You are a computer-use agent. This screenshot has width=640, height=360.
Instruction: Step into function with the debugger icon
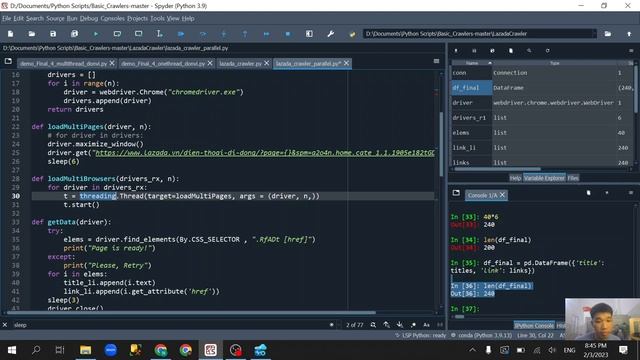click(224, 34)
